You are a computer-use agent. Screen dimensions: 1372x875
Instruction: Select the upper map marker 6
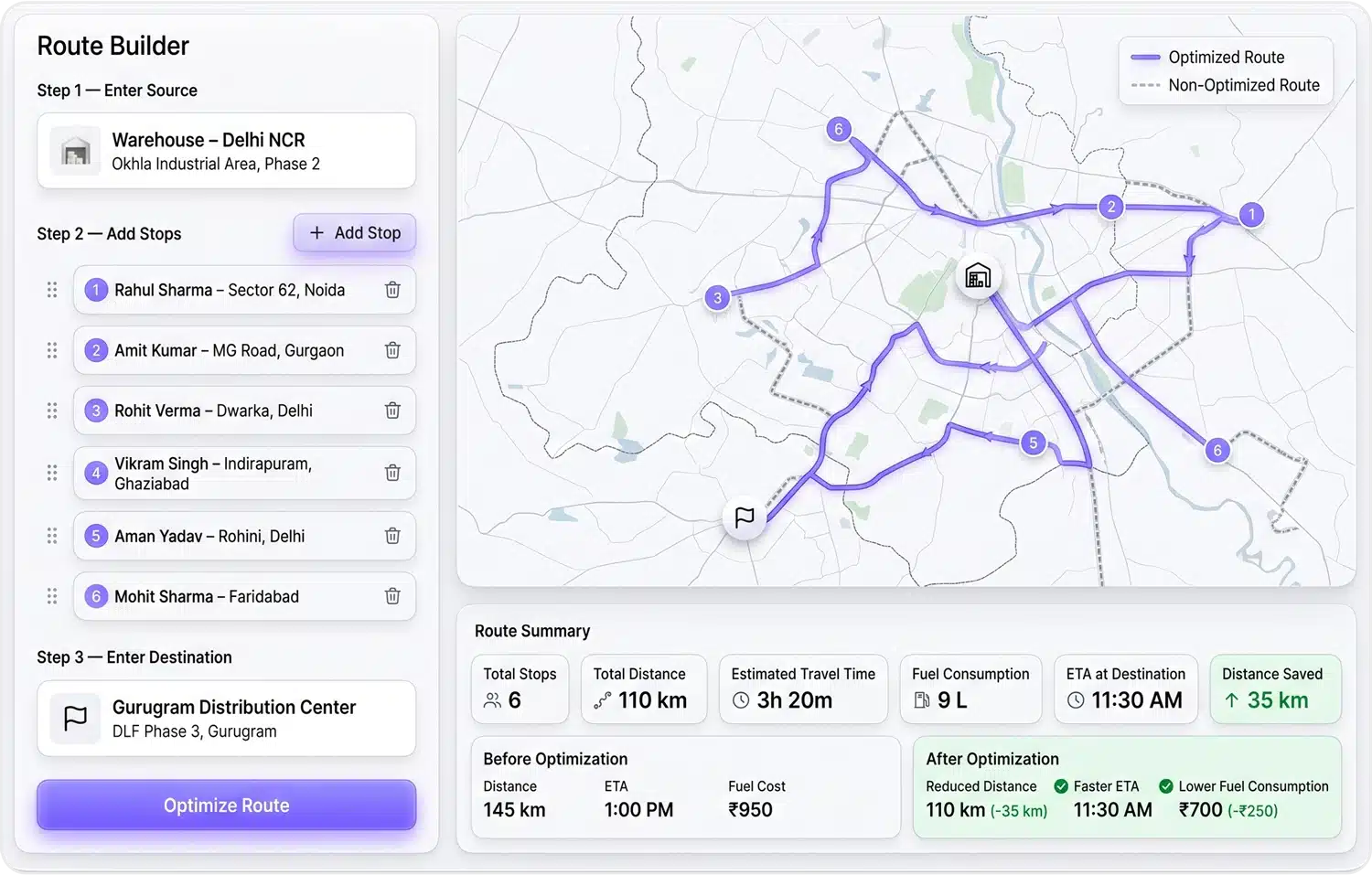(839, 129)
